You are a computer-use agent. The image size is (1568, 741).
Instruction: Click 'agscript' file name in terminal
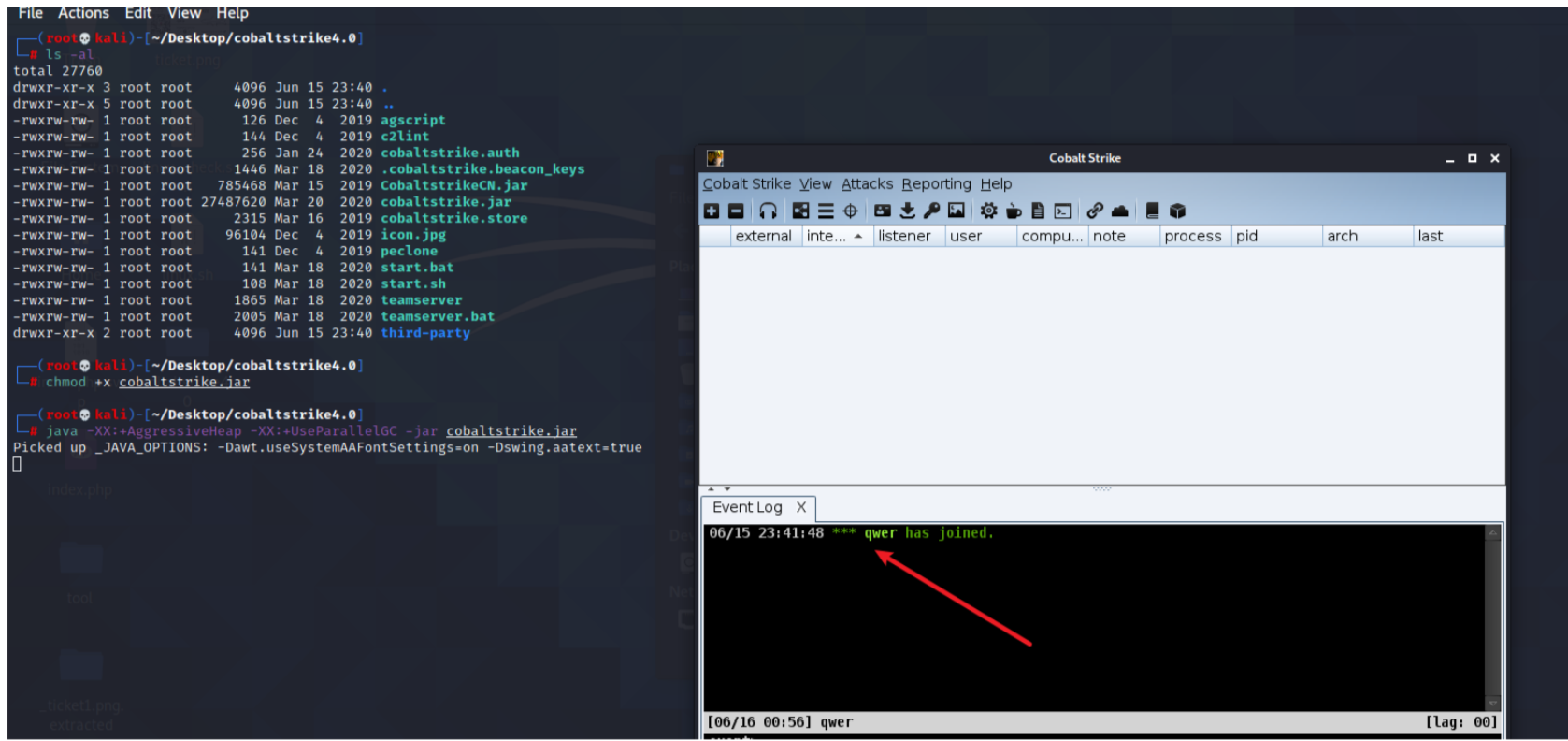click(x=412, y=121)
